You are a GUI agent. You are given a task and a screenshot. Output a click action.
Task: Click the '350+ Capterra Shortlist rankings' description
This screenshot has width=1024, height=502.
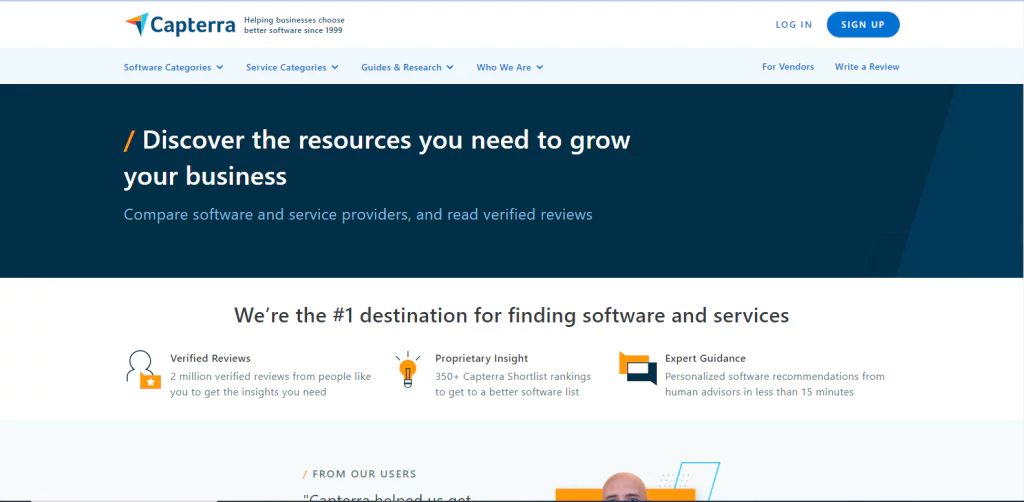[513, 384]
